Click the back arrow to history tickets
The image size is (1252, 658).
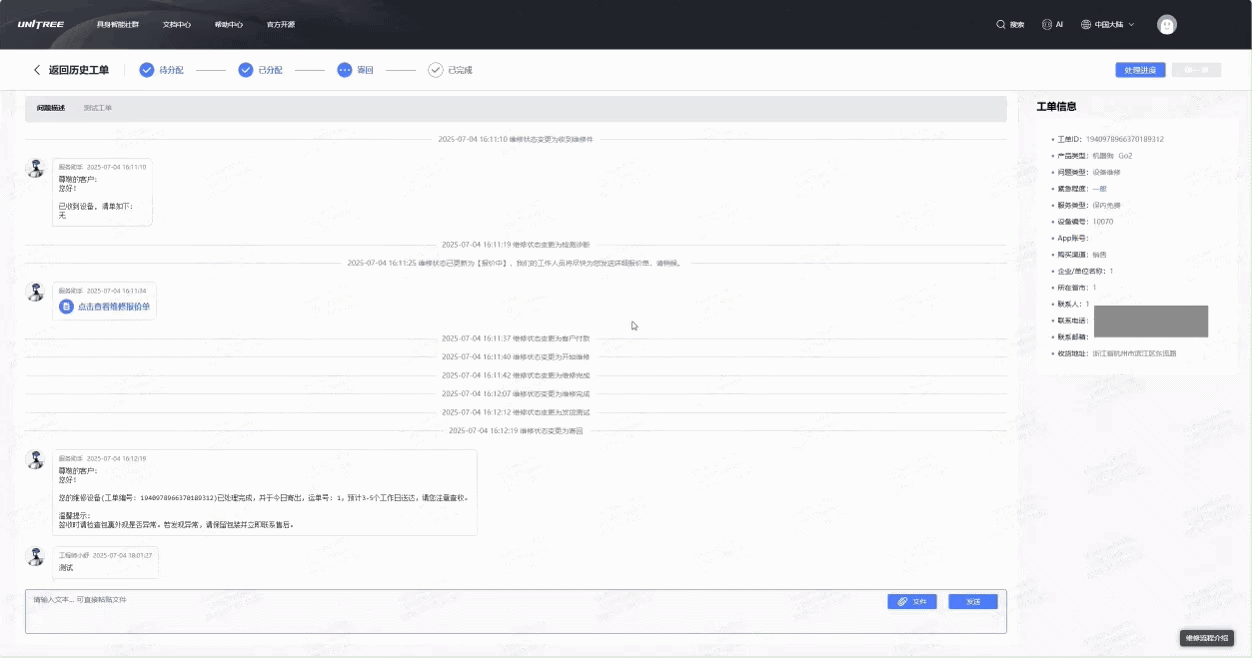click(37, 70)
